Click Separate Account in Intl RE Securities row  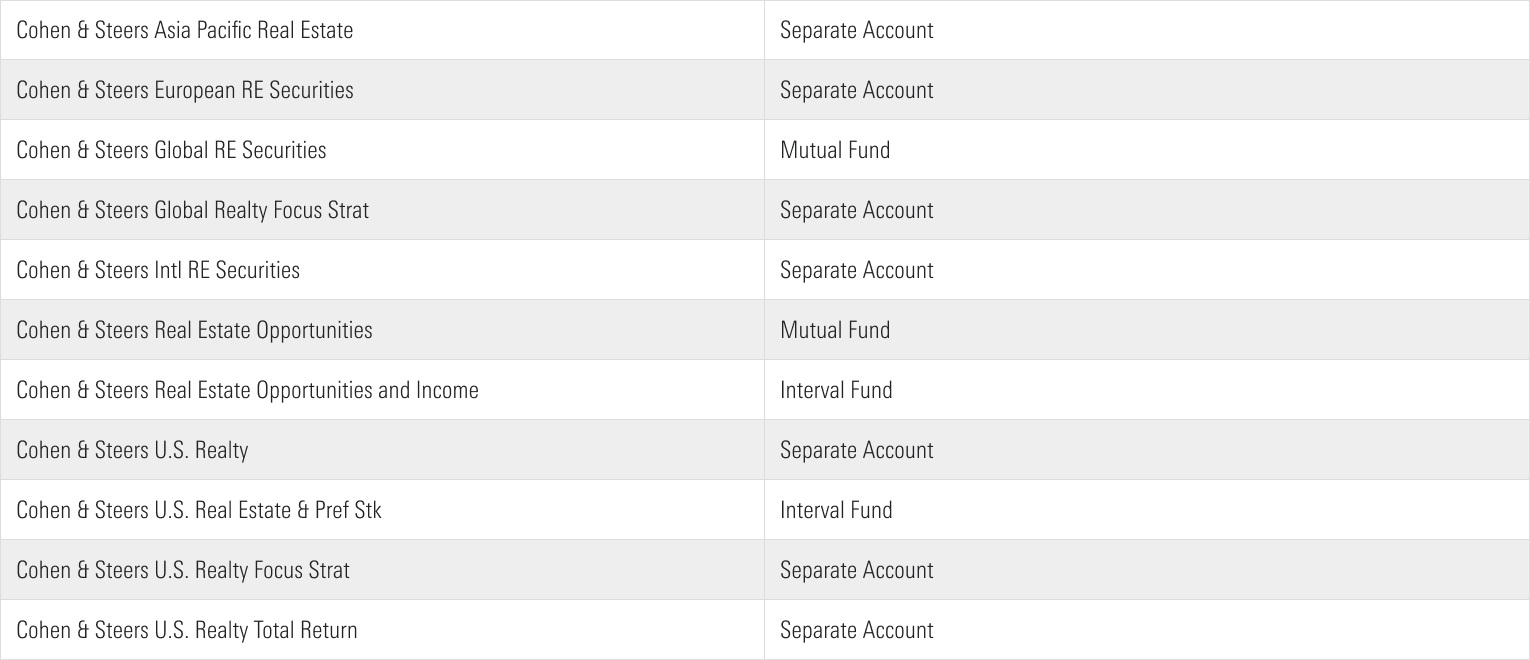(x=856, y=270)
